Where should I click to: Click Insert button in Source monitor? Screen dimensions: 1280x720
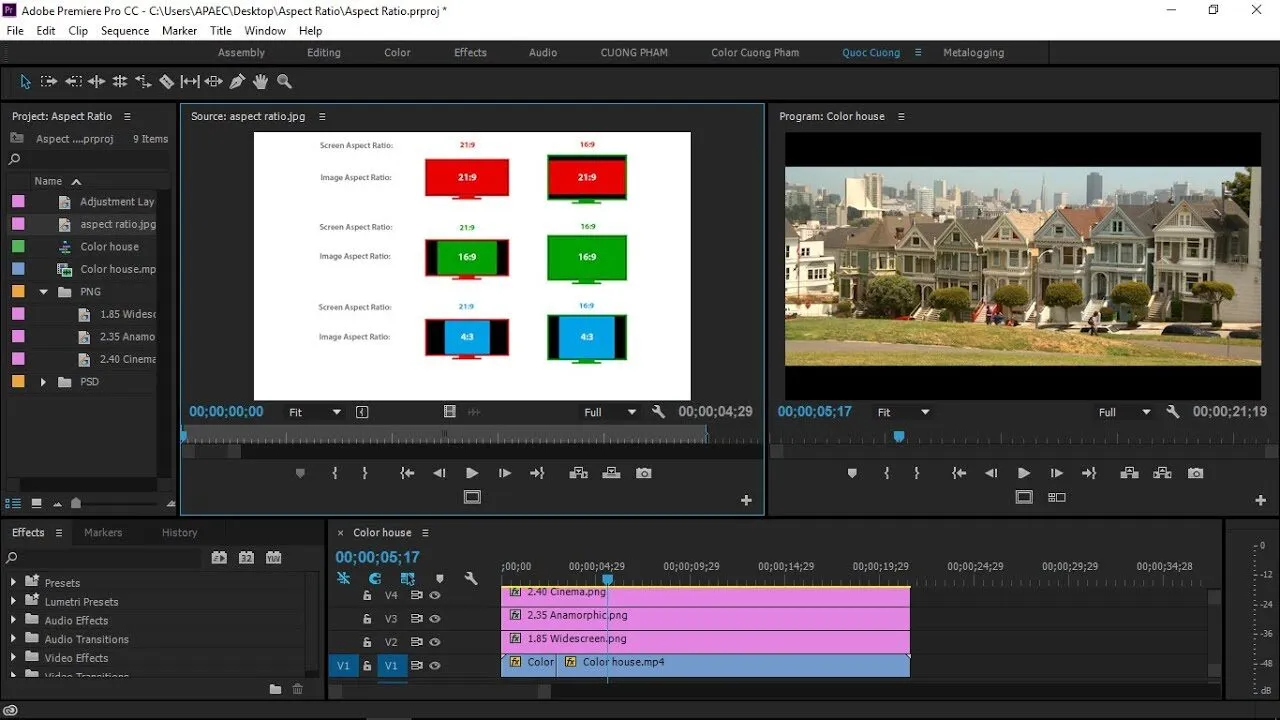578,473
